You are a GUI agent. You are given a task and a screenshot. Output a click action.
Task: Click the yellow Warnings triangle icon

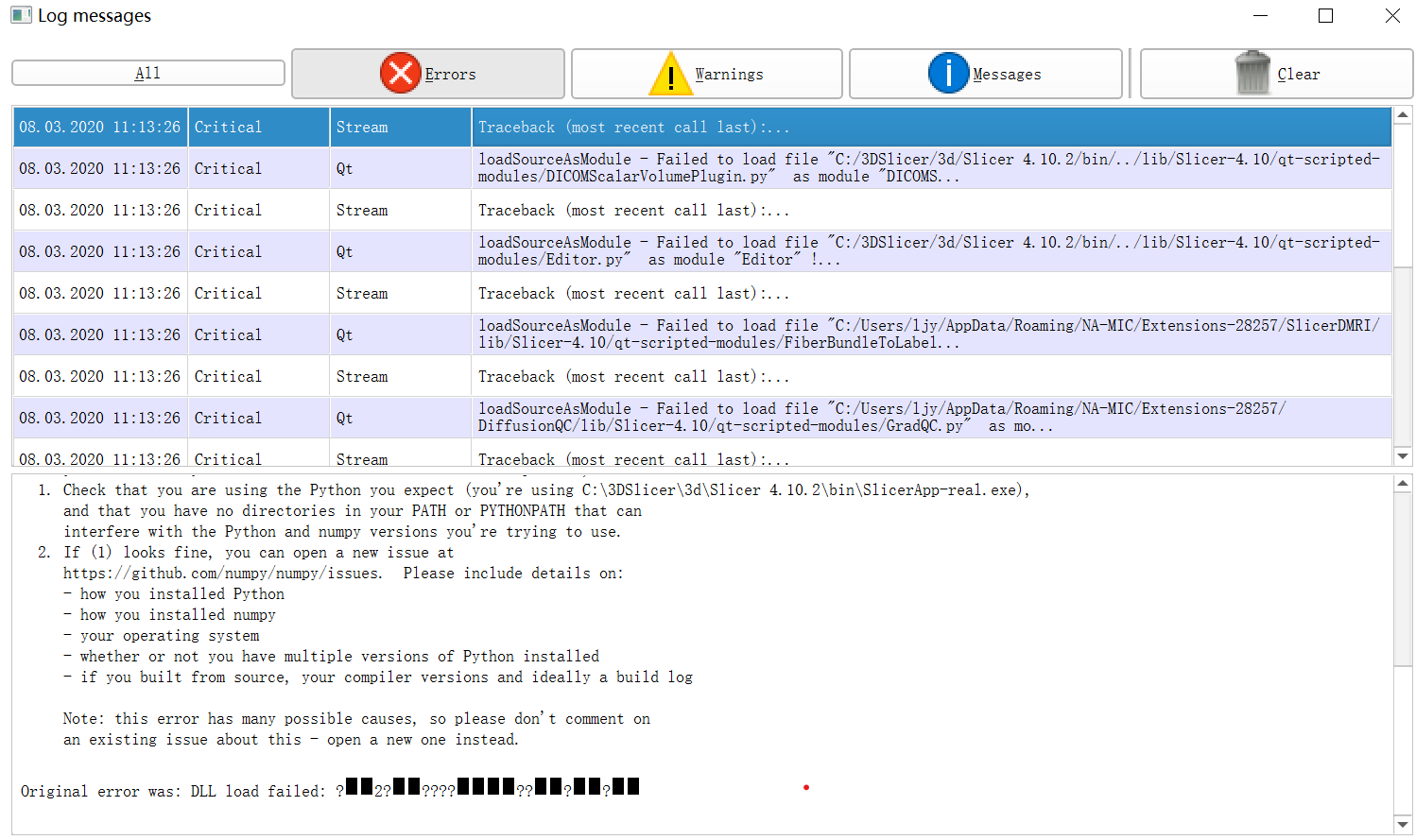671,73
